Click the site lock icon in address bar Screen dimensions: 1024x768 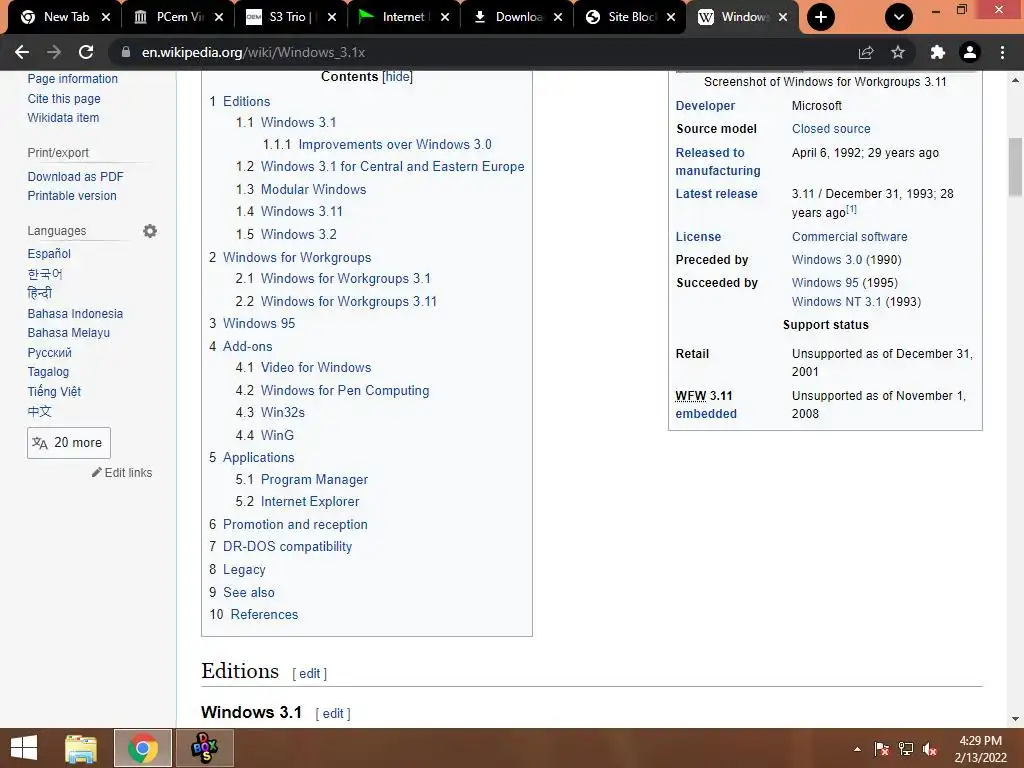point(125,52)
